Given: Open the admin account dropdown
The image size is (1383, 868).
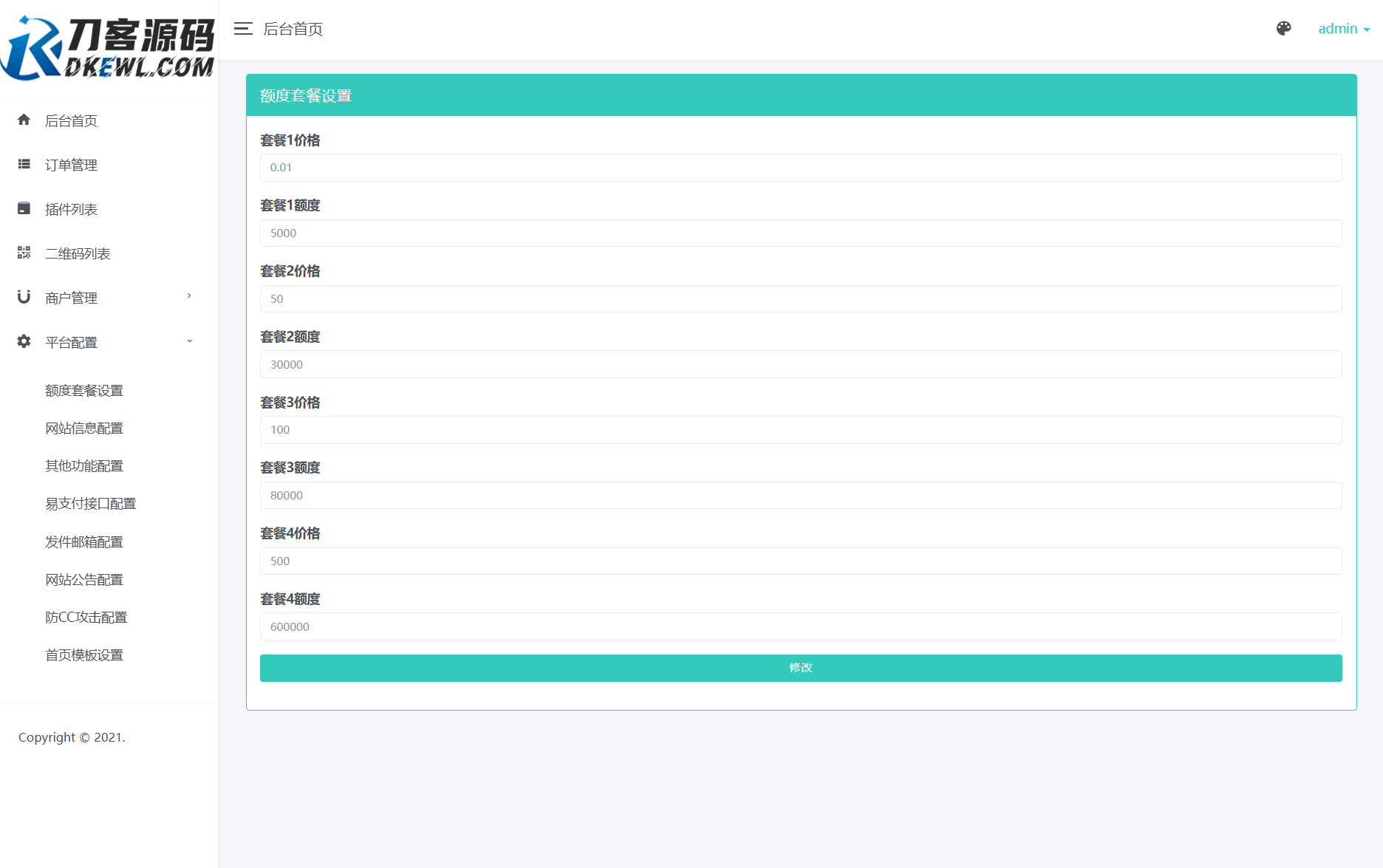Looking at the screenshot, I should 1343,28.
